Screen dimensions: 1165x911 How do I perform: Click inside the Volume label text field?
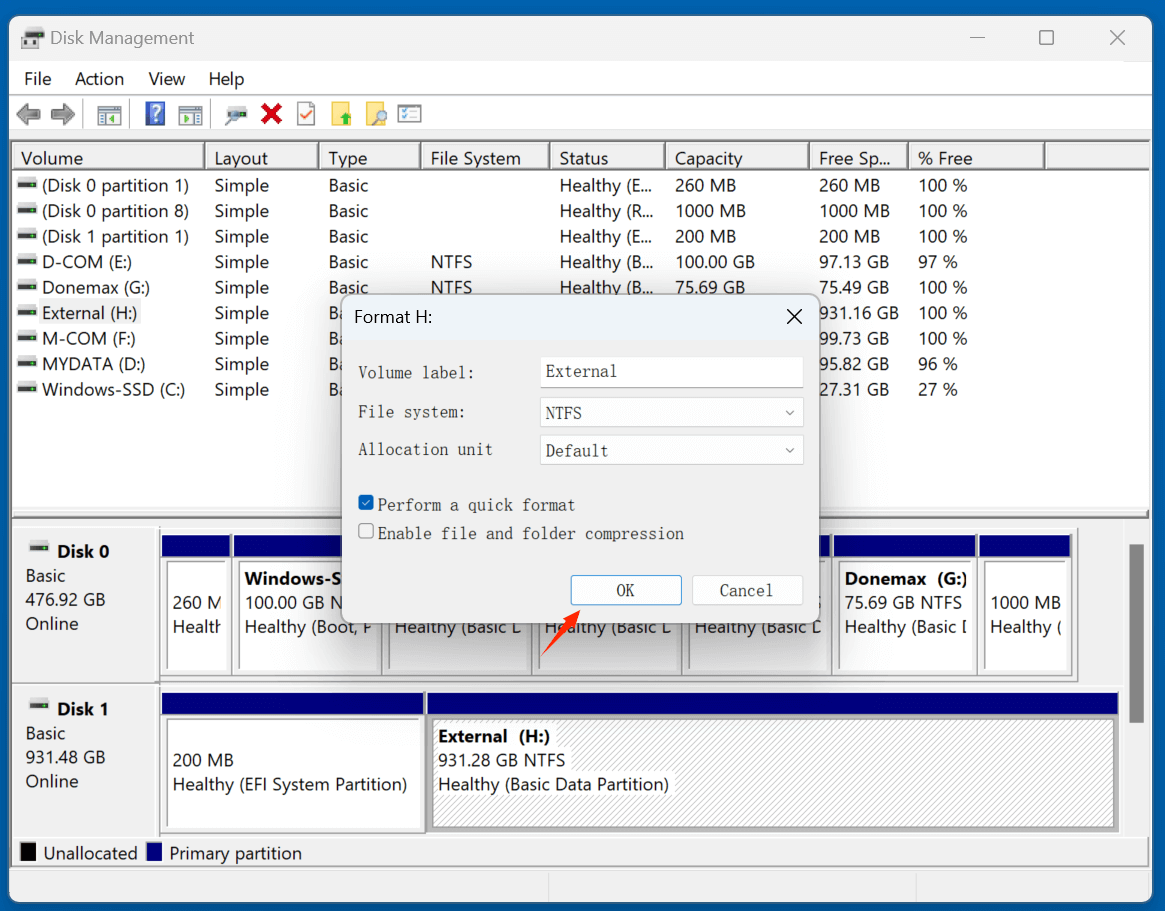pyautogui.click(x=671, y=372)
